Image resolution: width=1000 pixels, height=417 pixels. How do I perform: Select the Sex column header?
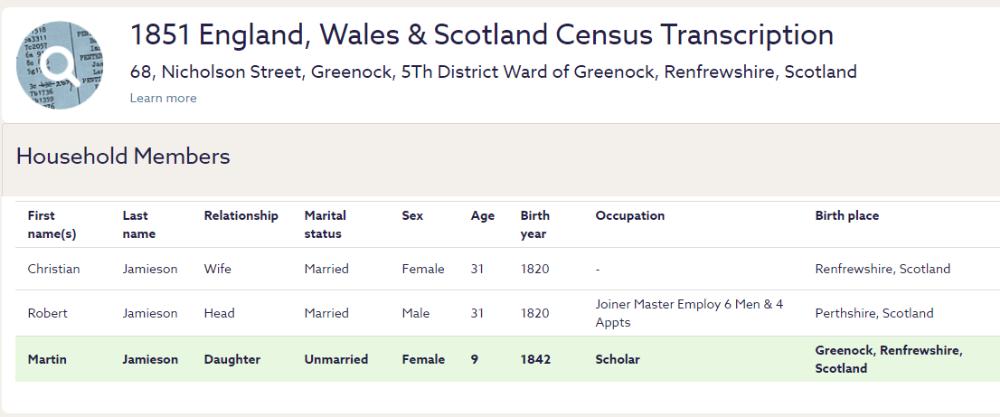(412, 216)
